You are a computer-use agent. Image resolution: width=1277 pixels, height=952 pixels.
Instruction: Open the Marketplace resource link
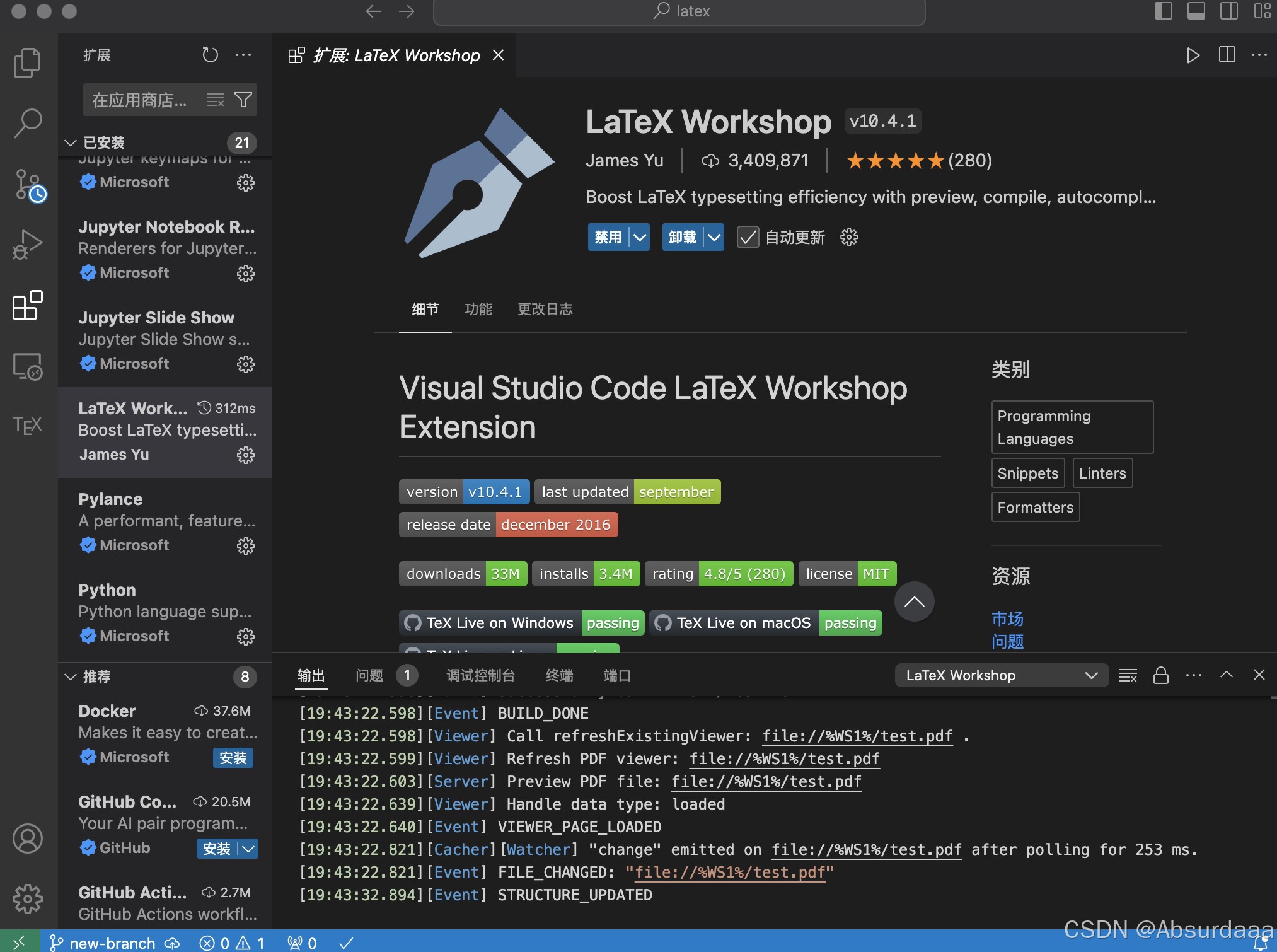click(1007, 619)
